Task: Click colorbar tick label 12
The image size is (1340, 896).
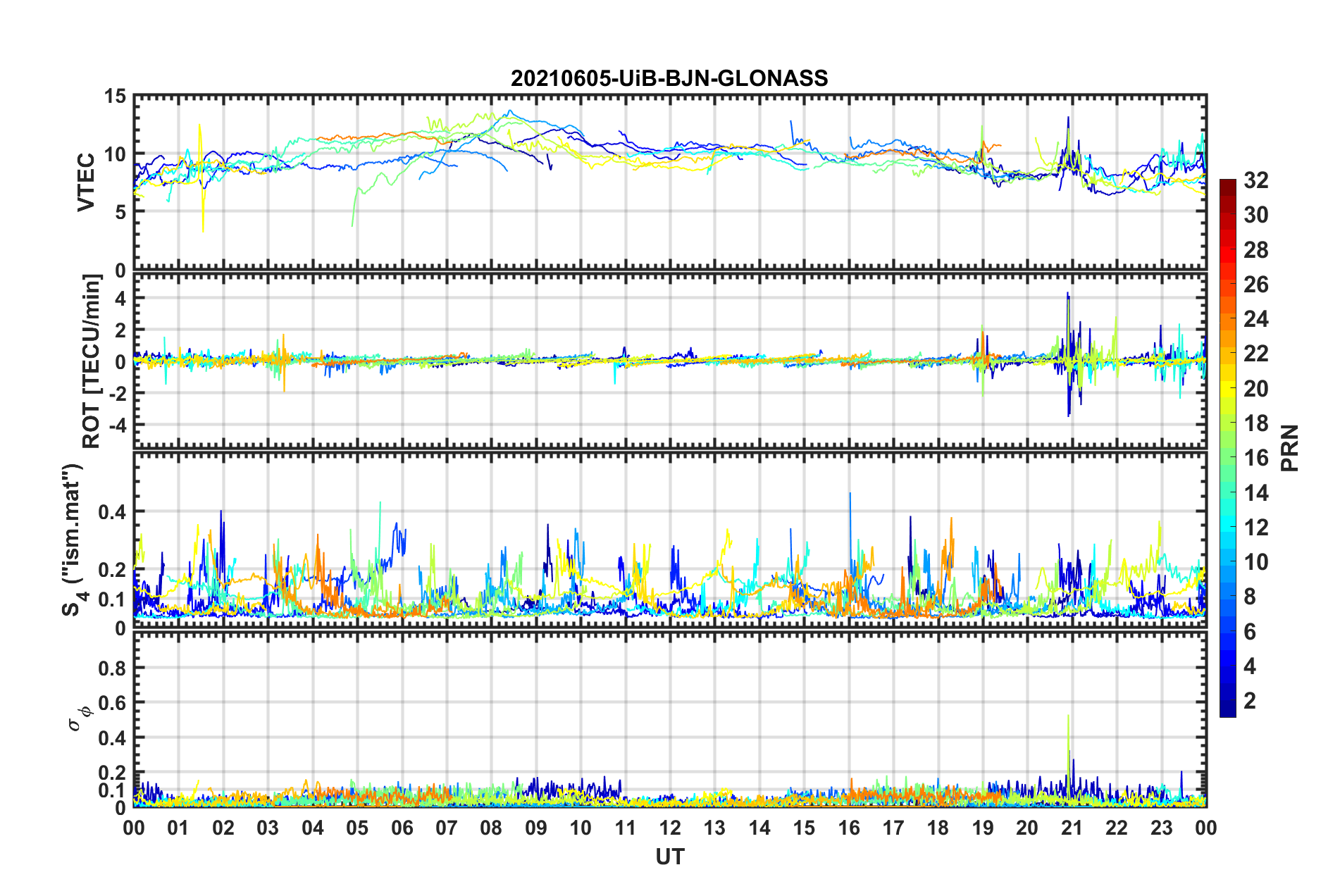Action: pos(1255,528)
